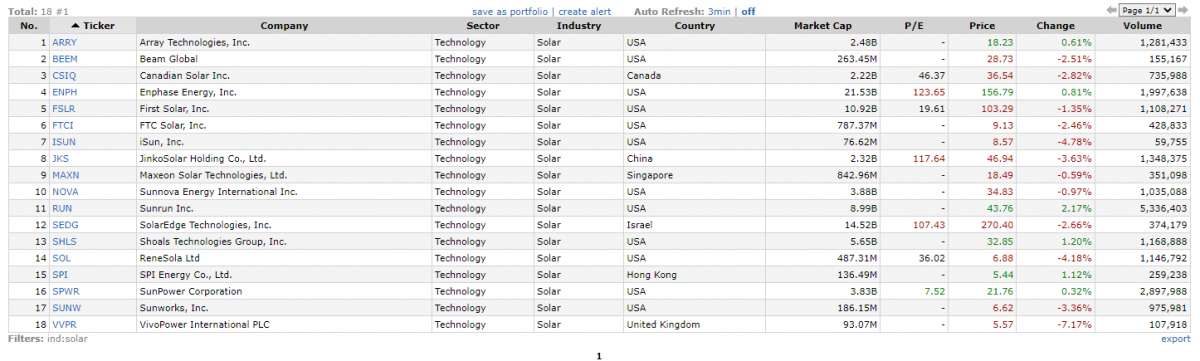Sort by the Market Cap column
Screen dimensions: 1200x361
(824, 26)
